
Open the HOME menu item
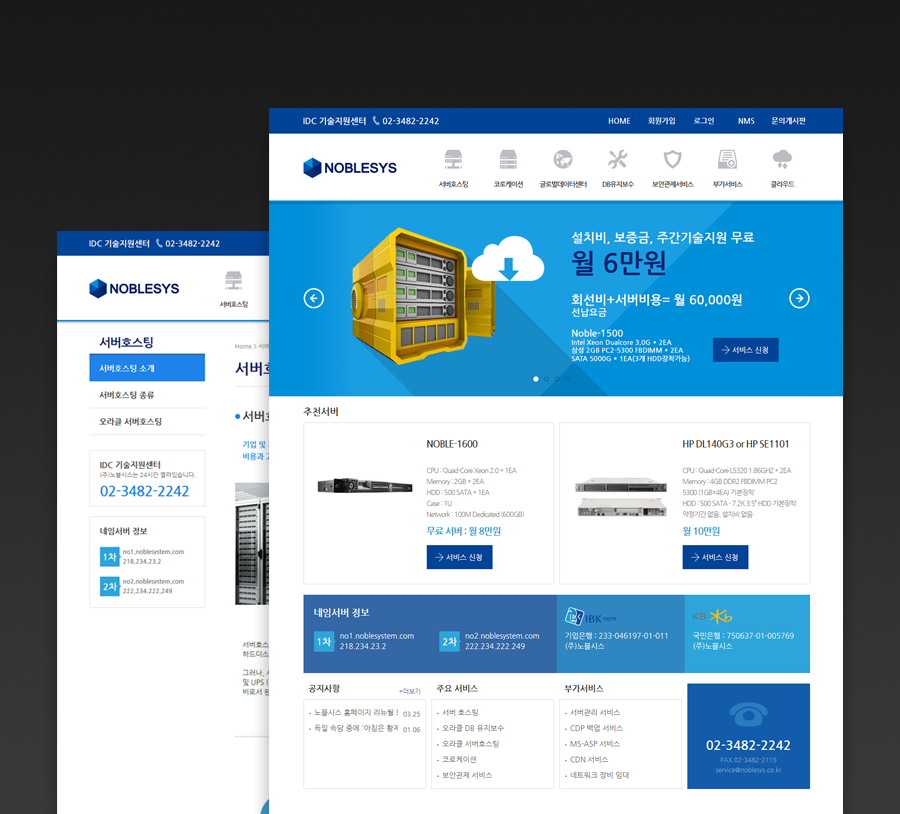[x=619, y=121]
